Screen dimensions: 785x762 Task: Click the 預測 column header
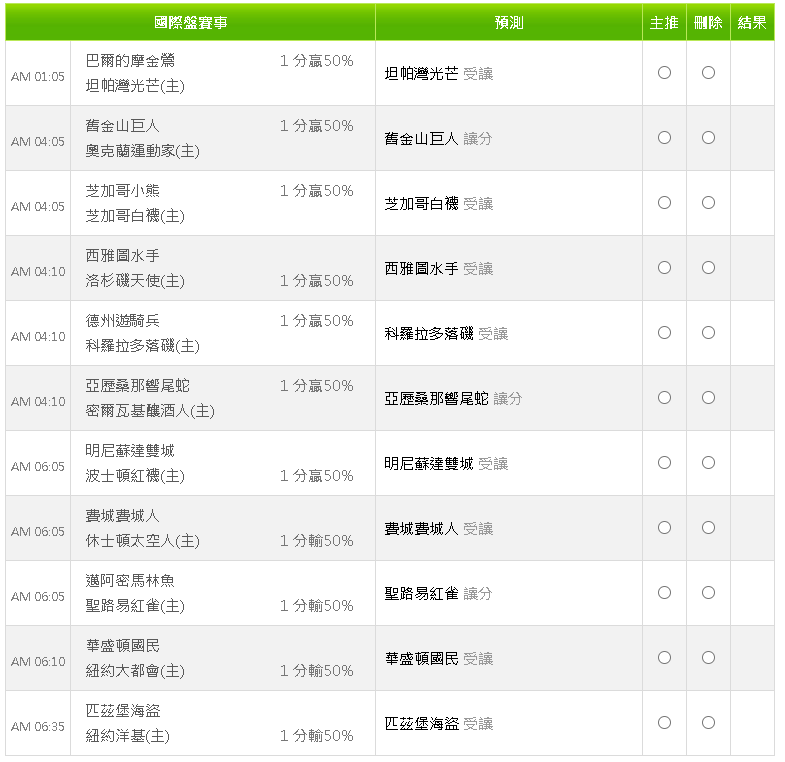click(x=509, y=23)
